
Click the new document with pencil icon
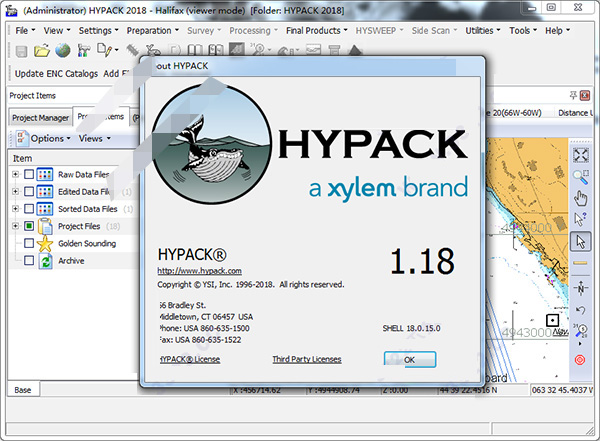(104, 50)
